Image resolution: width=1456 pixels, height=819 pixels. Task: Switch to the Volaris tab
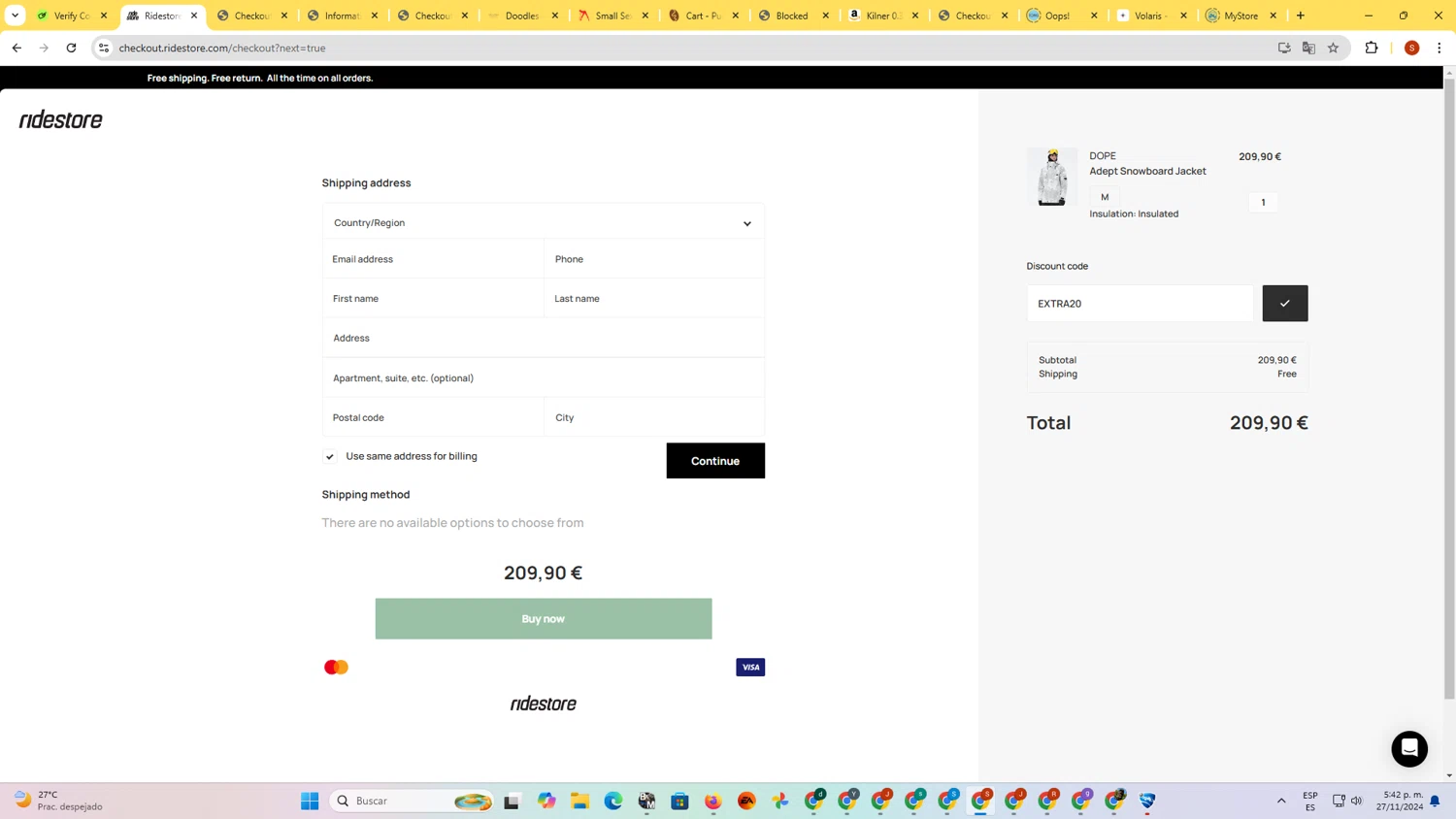1151,16
